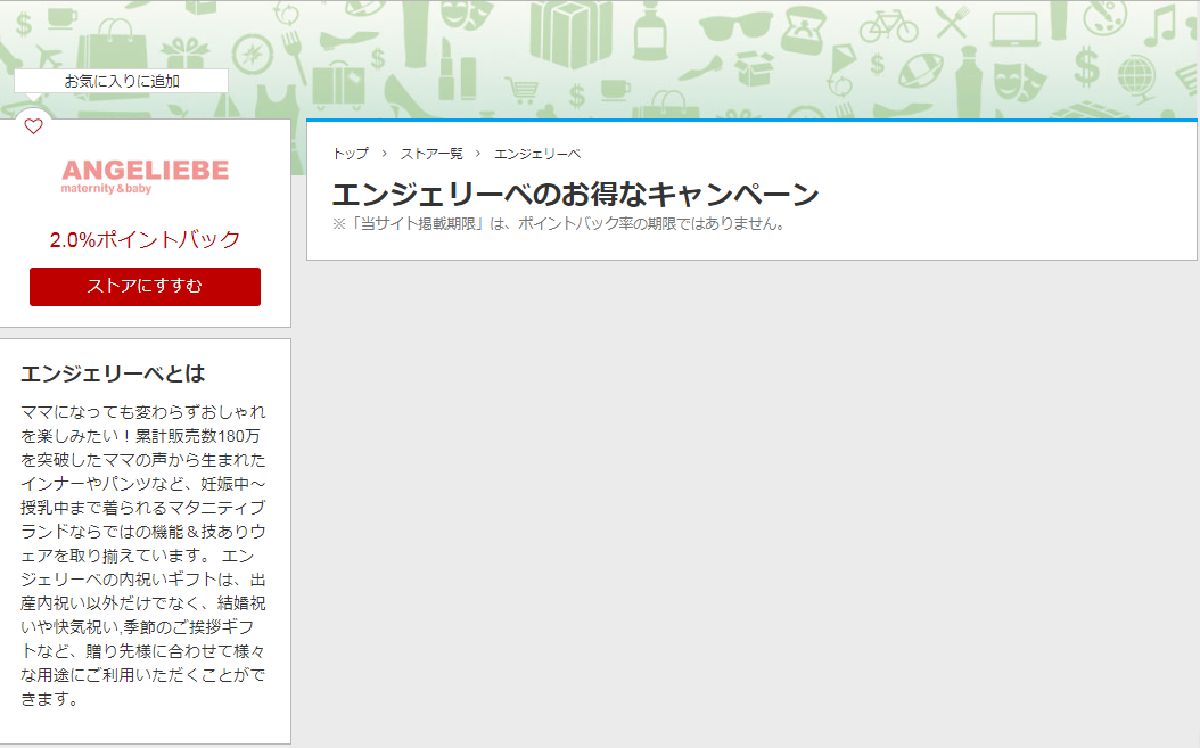Select the エンジェリーベ breadcrumb item
Screen dimensions: 1200x748
pyautogui.click(x=537, y=153)
